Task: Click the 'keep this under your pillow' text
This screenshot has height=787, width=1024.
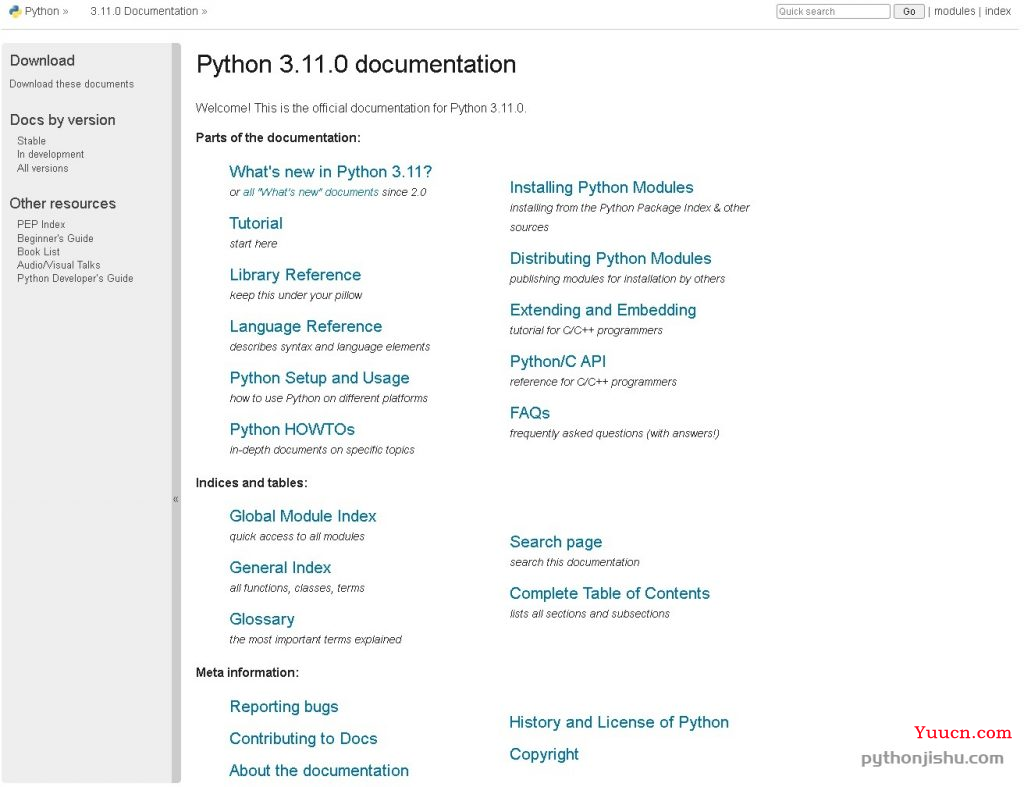Action: pyautogui.click(x=296, y=295)
